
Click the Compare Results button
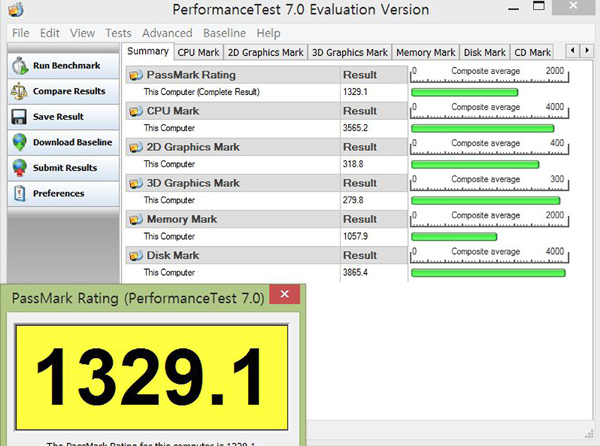point(63,91)
